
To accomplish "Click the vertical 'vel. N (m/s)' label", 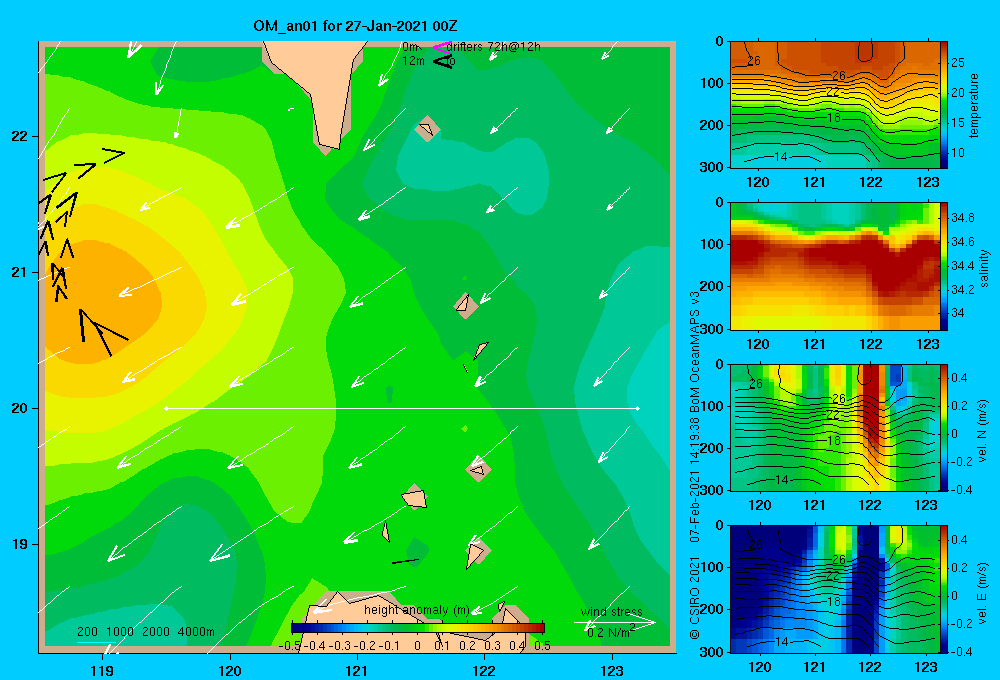I will tap(983, 431).
